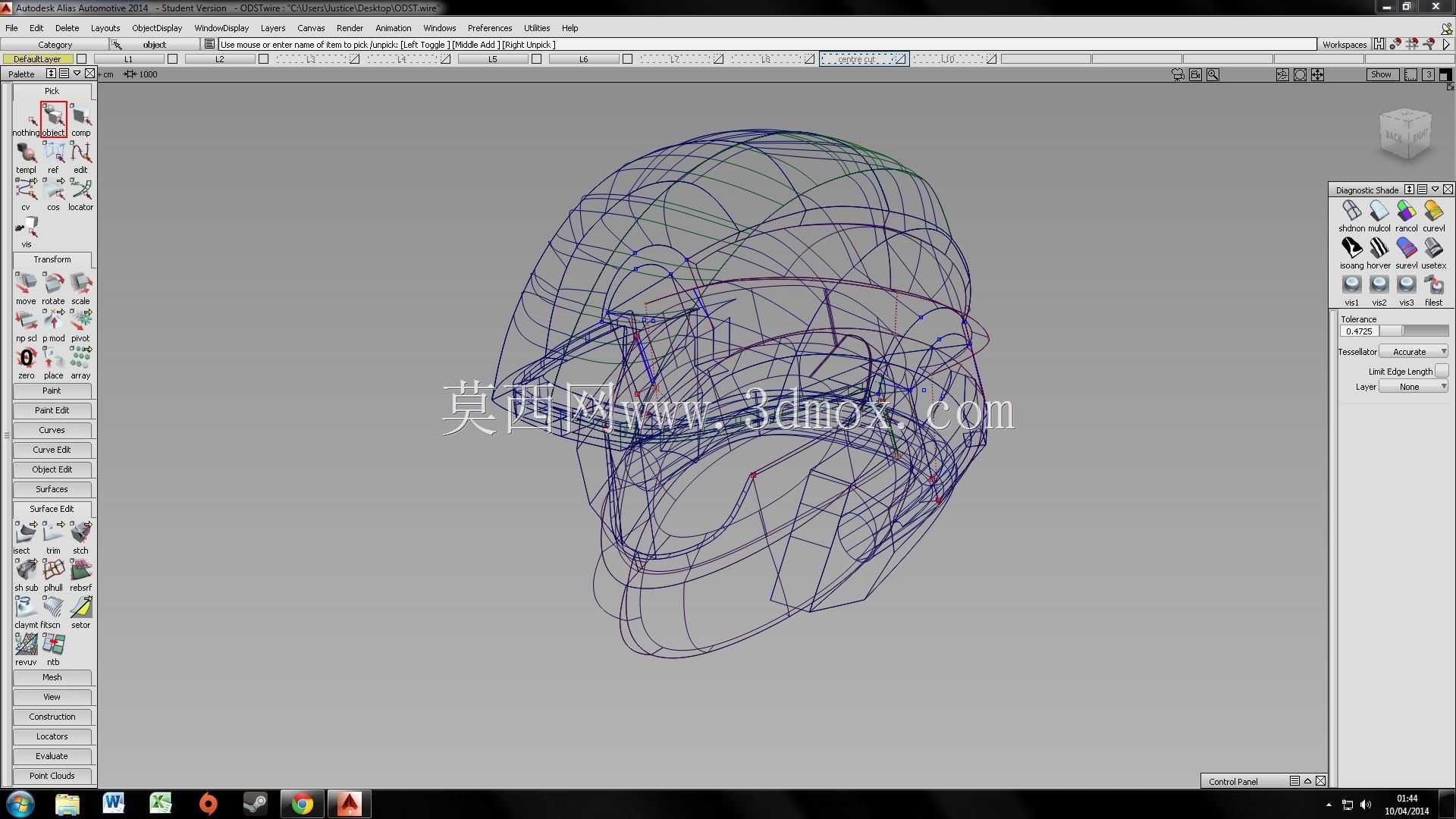Choose the Pick template tool
This screenshot has height=819, width=1456.
(26, 157)
